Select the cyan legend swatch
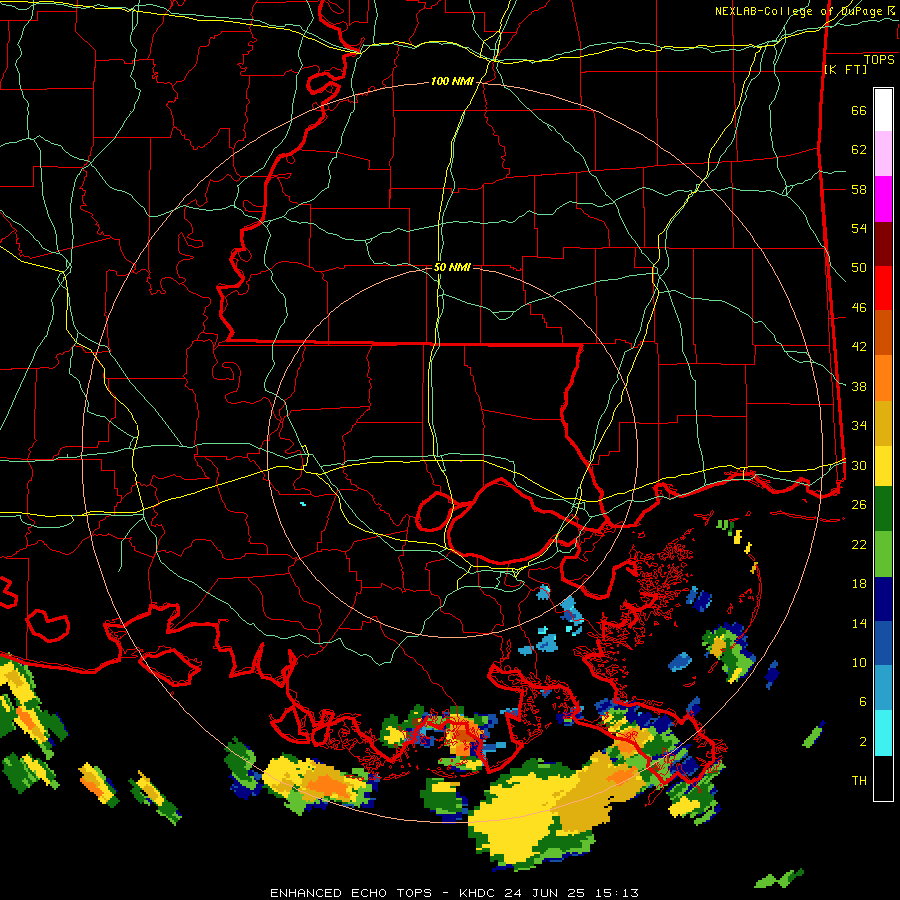Viewport: 900px width, 900px height. tap(883, 732)
